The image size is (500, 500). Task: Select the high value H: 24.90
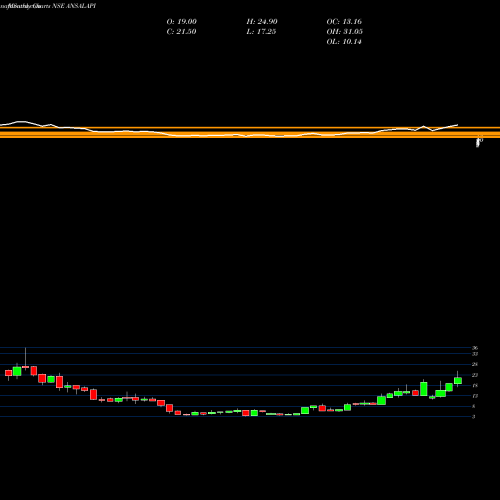(262, 22)
